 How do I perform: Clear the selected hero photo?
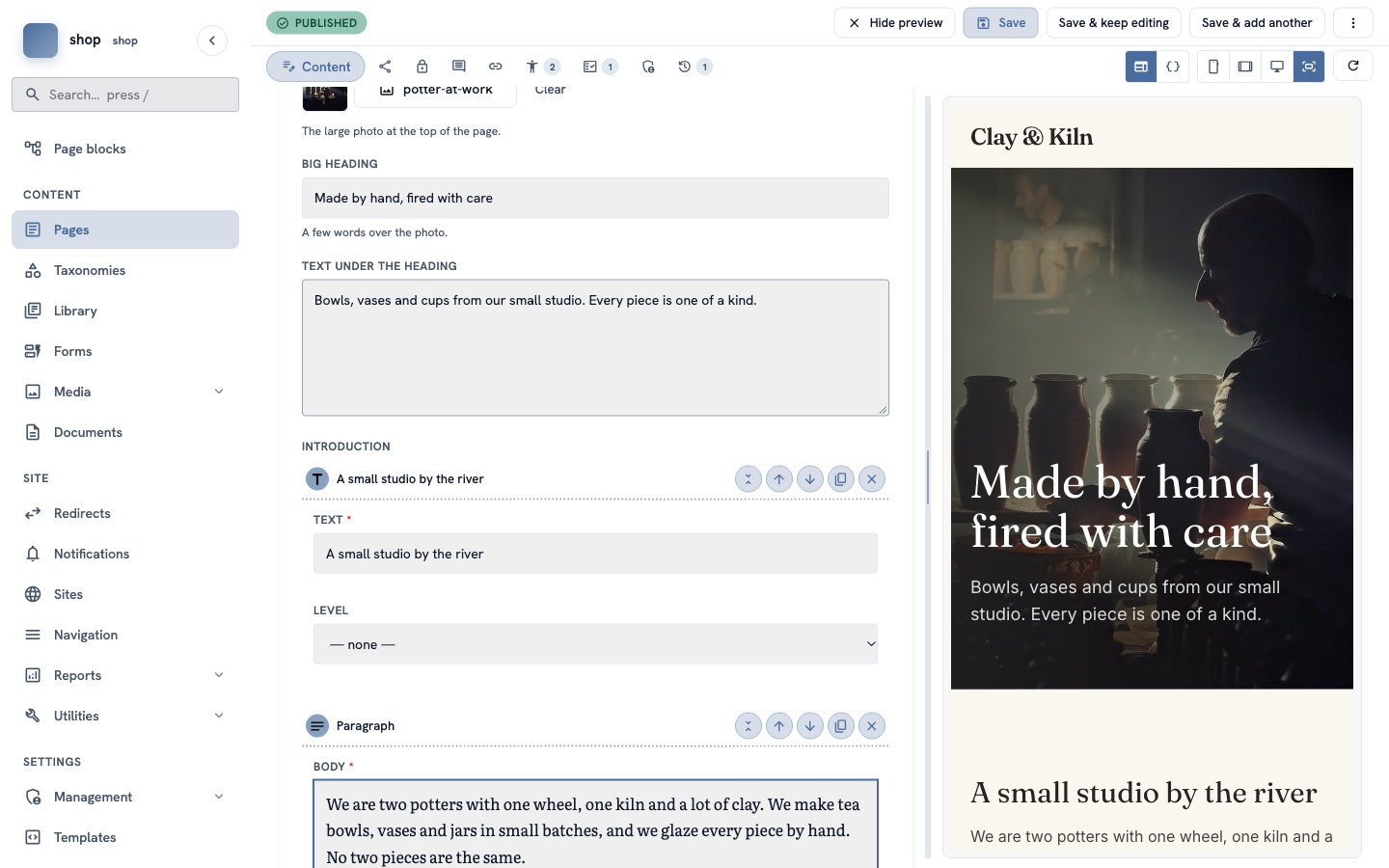pos(550,90)
